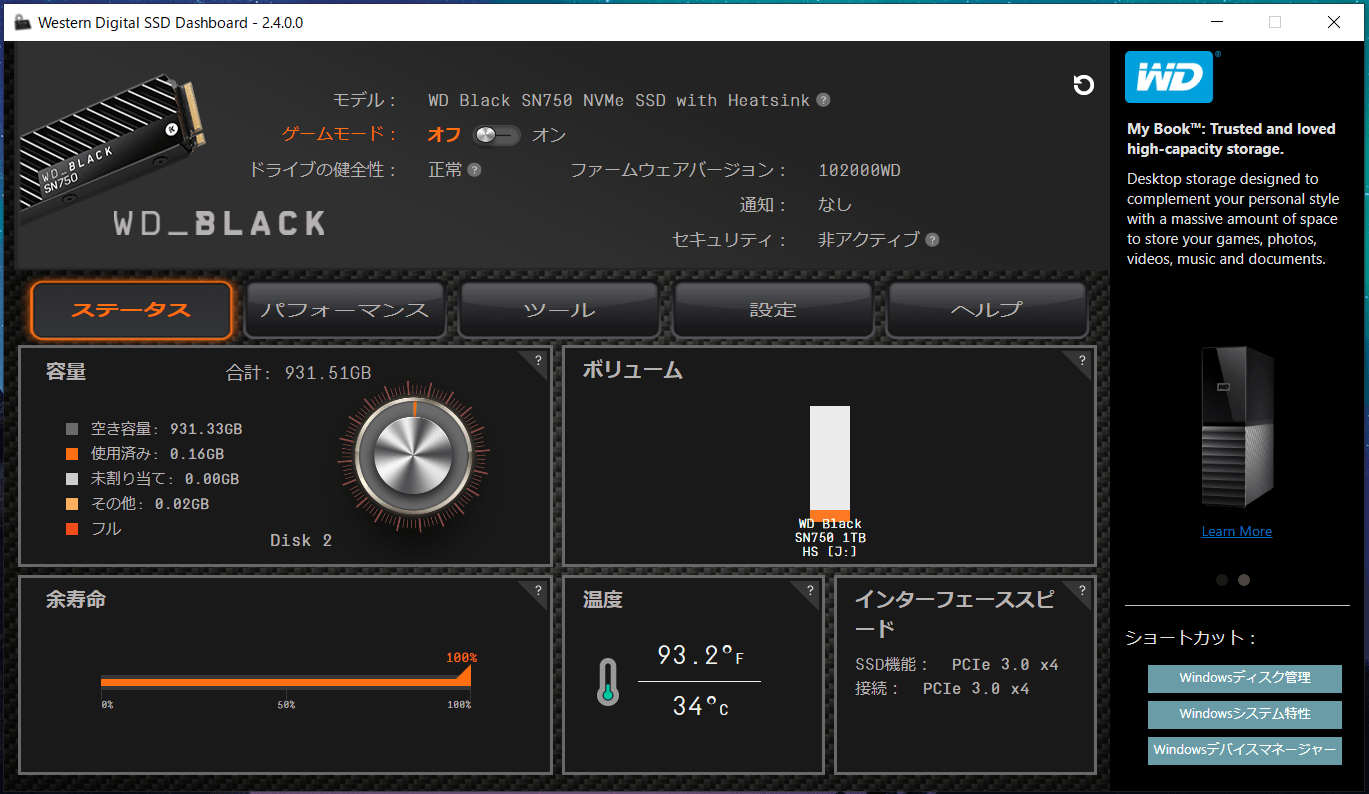Screen dimensions: 1369x794
Task: Open help icon next to model name
Action: coord(823,100)
